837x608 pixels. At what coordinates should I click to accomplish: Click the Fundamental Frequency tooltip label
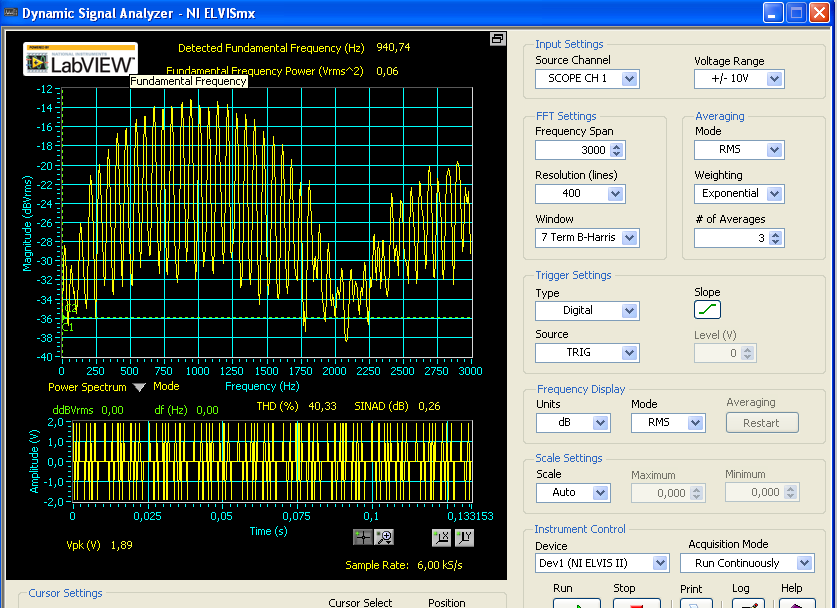tap(188, 81)
